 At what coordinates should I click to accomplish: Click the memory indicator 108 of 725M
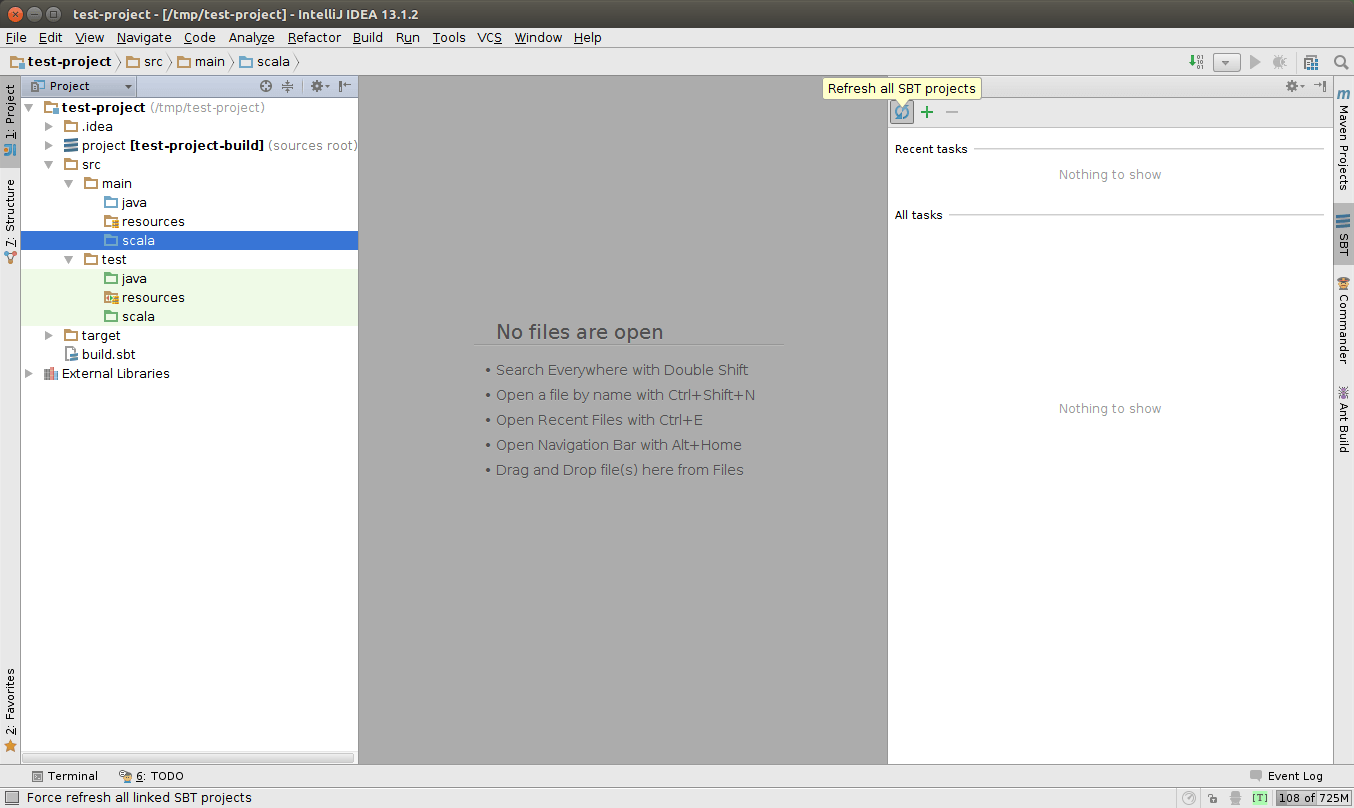[x=1314, y=798]
